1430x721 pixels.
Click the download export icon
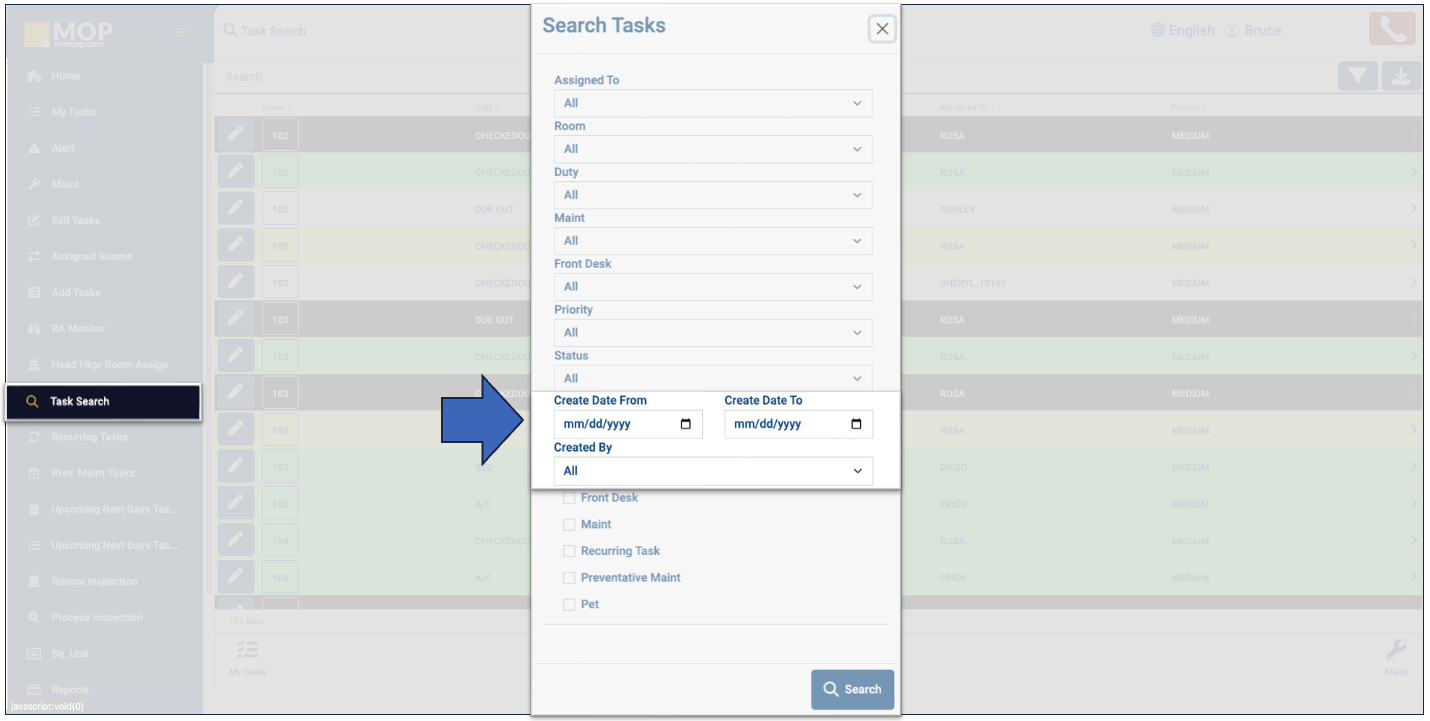point(1401,77)
